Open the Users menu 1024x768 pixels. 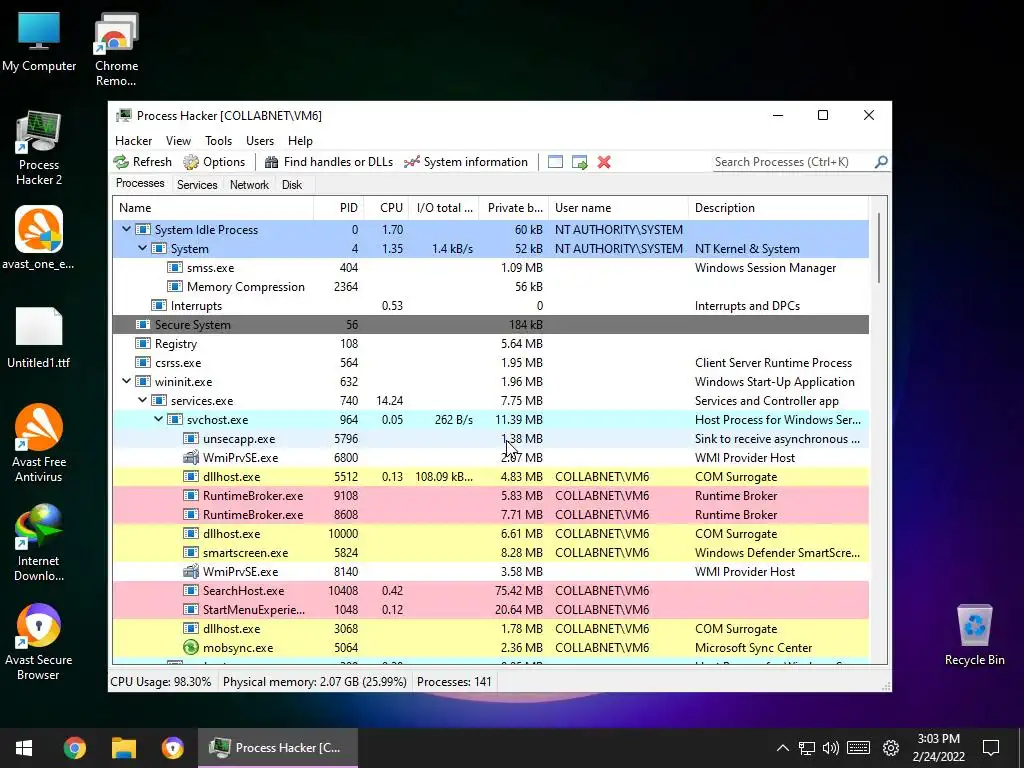coord(260,140)
